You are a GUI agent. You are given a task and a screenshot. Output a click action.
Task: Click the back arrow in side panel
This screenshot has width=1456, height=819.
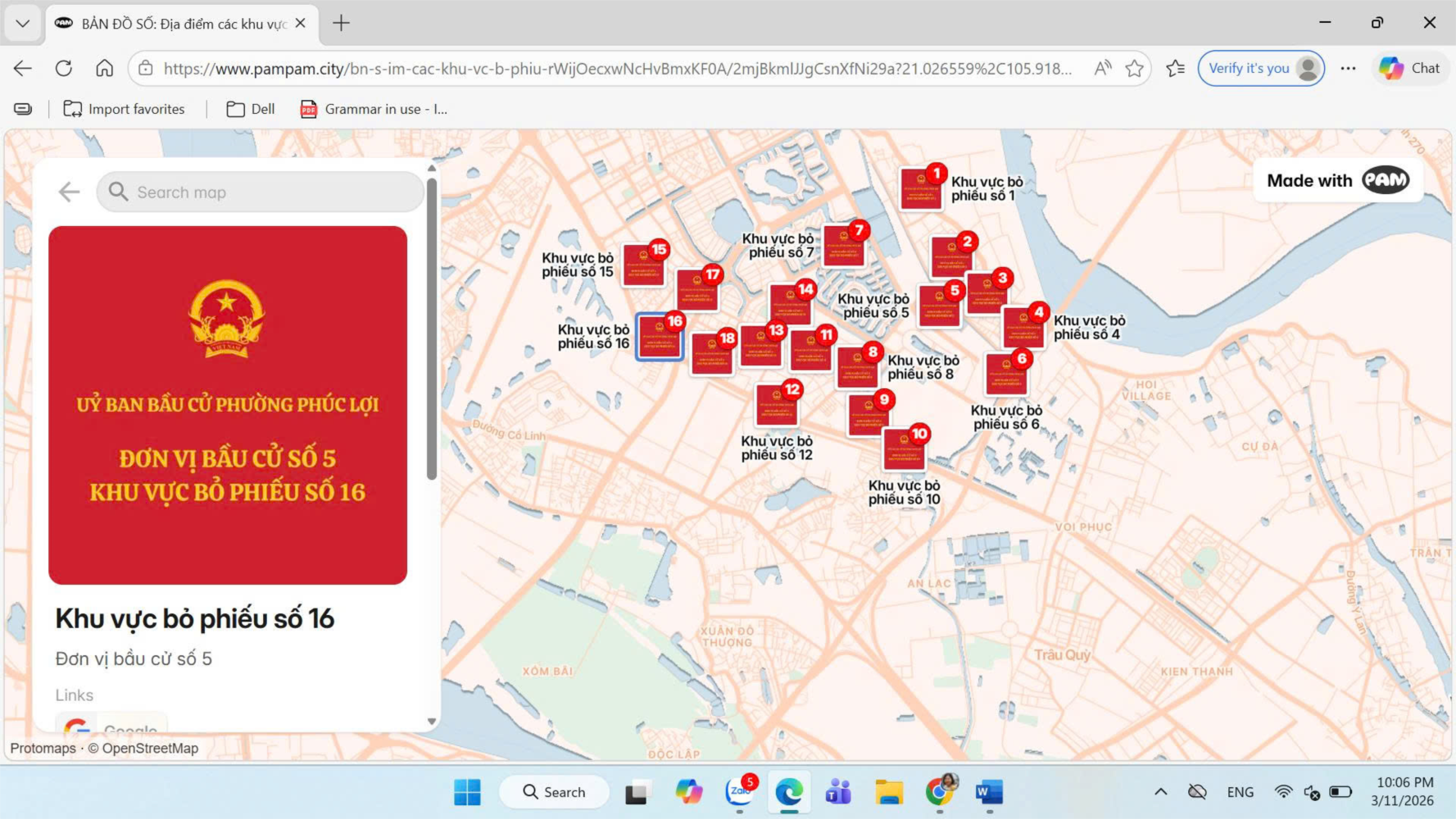click(x=69, y=192)
